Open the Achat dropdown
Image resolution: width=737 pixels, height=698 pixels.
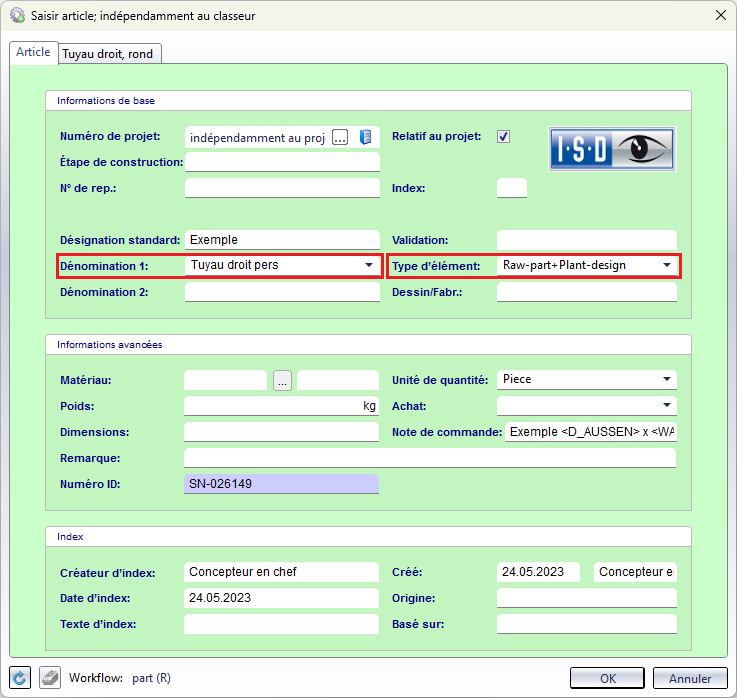click(x=666, y=405)
